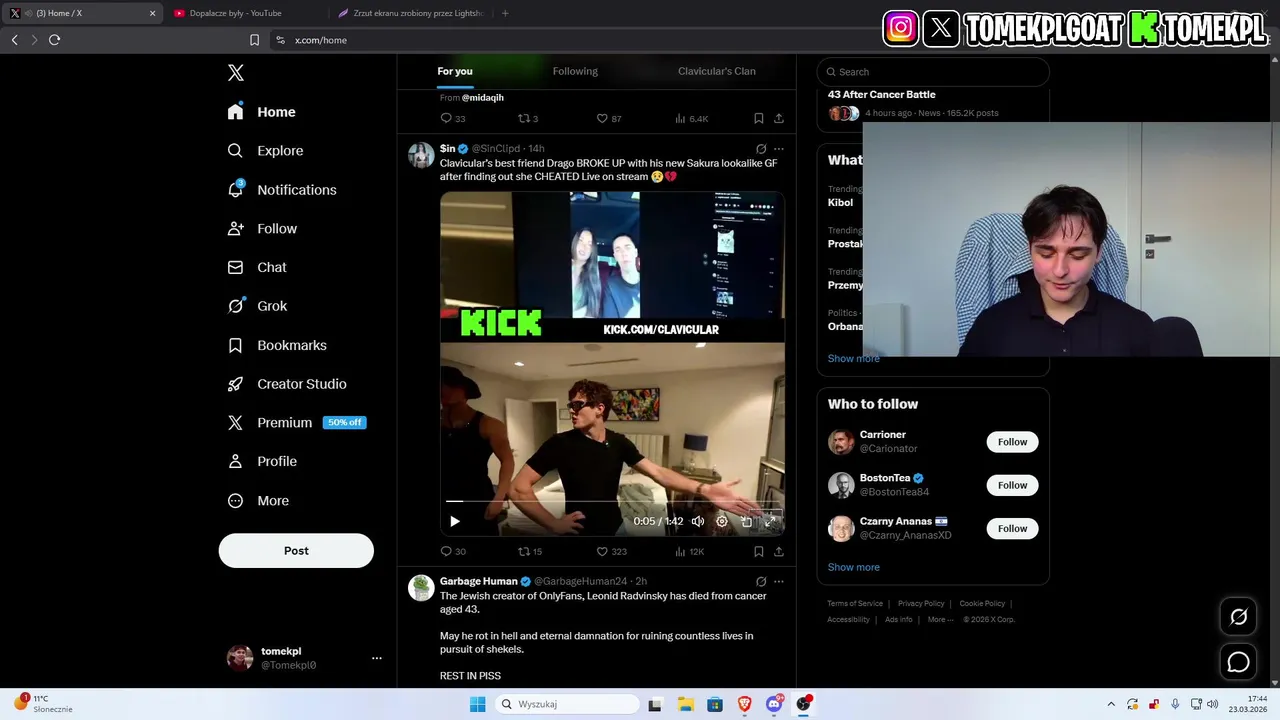Like $in's post with 323 likes
1280x720 pixels.
[611, 551]
